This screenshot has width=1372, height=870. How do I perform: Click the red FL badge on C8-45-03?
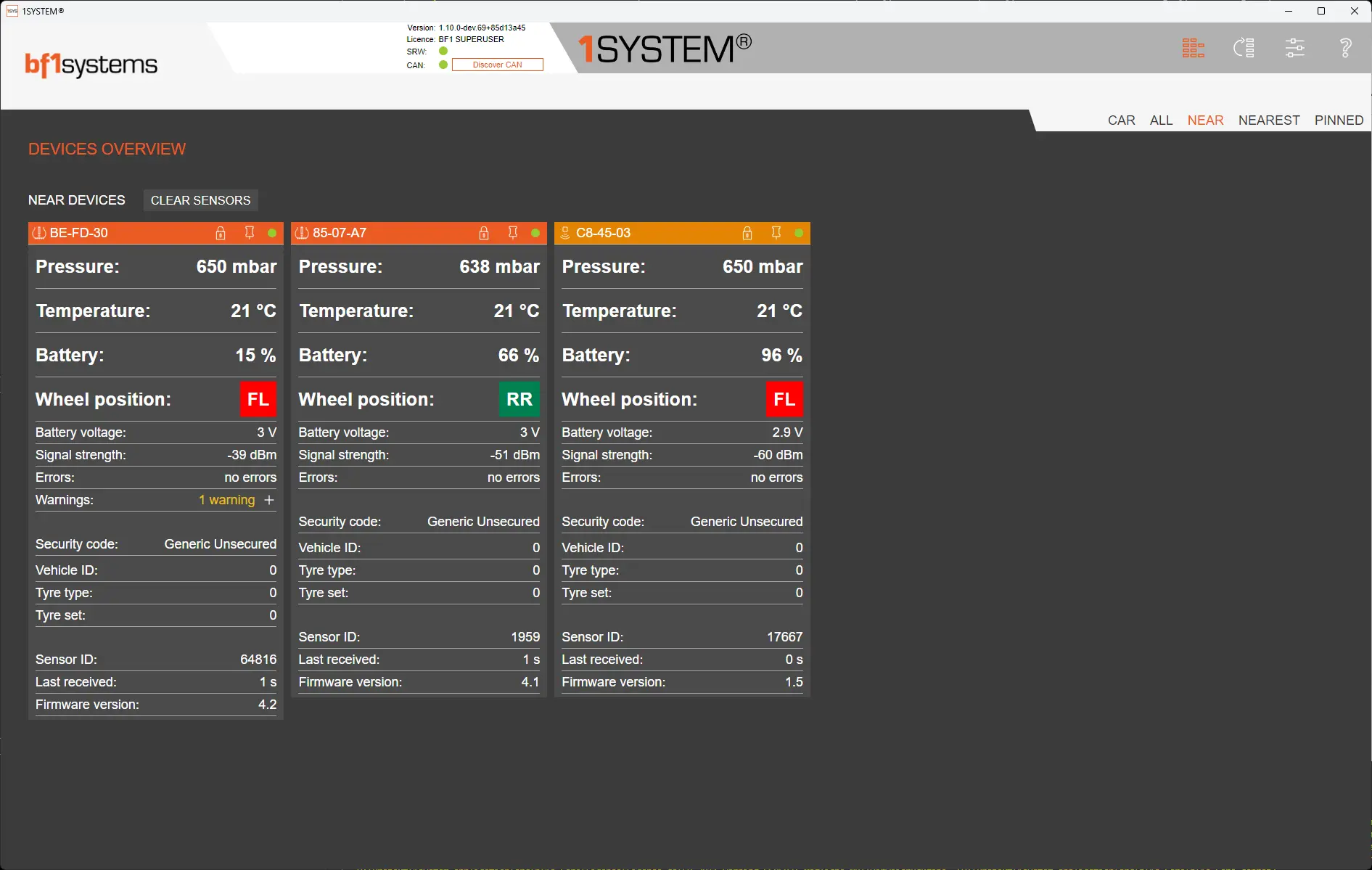point(784,399)
